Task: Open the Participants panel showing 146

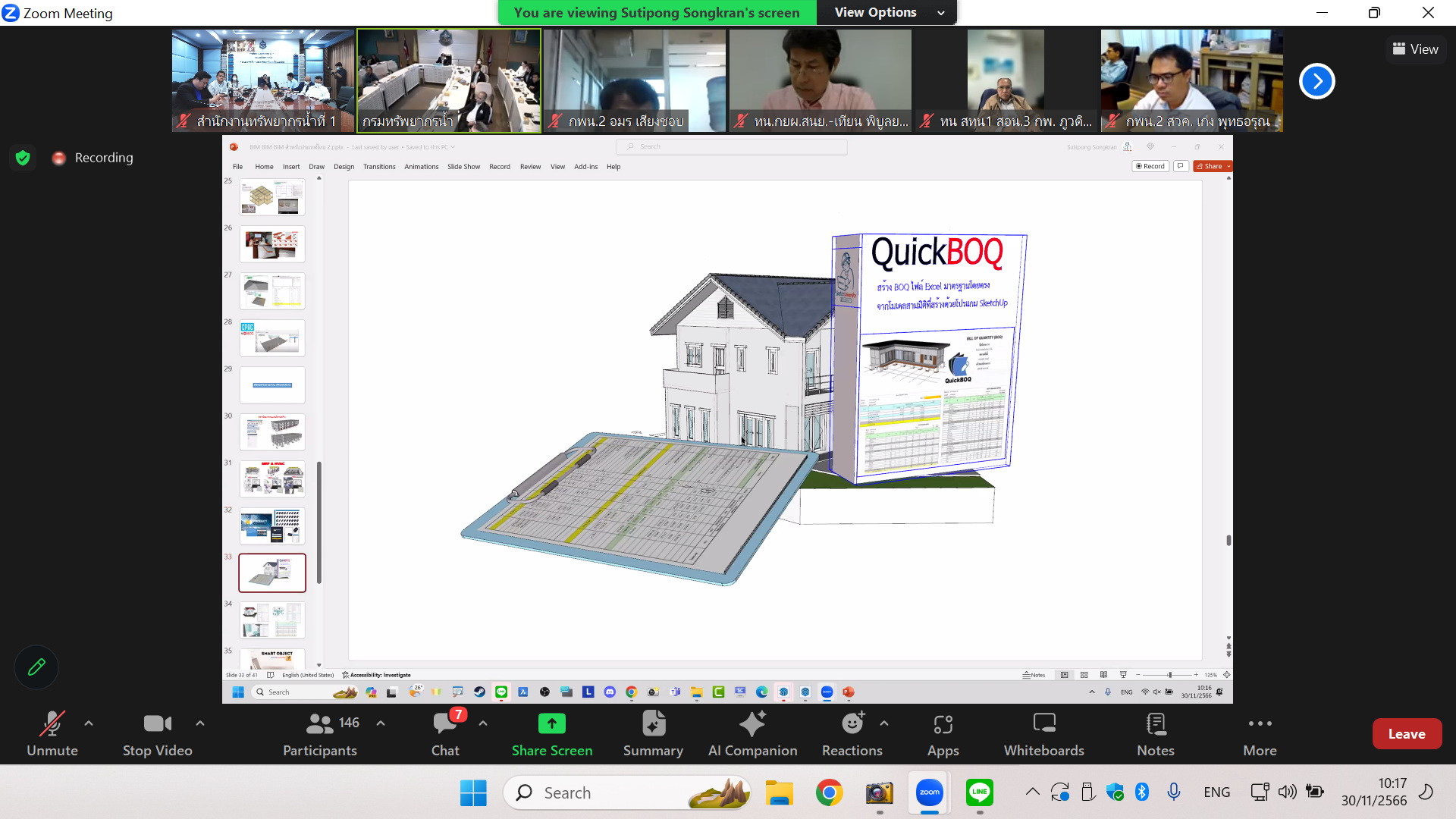Action: click(319, 733)
